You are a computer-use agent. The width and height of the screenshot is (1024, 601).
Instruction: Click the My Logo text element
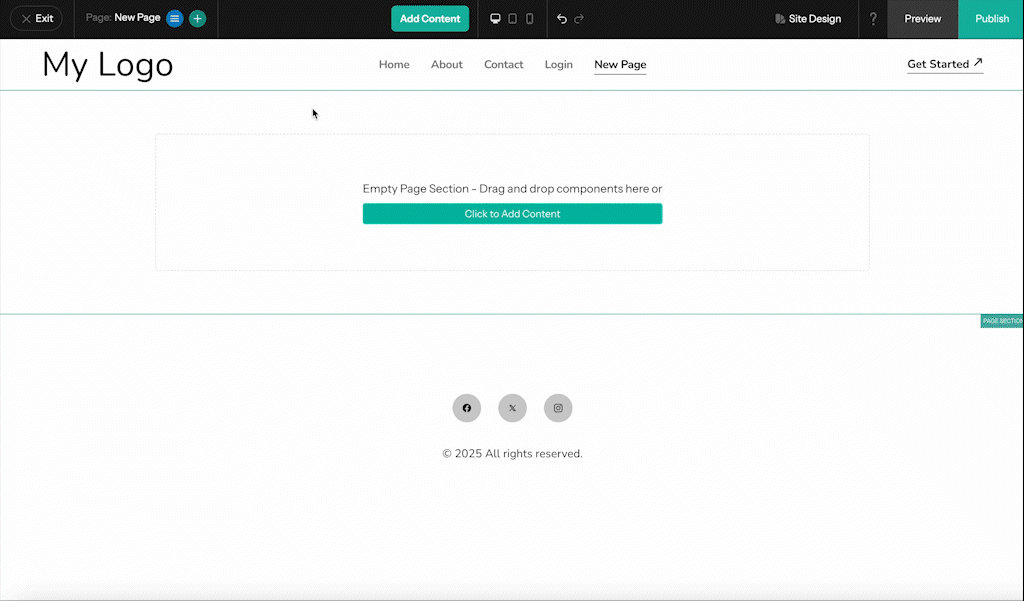click(x=107, y=64)
